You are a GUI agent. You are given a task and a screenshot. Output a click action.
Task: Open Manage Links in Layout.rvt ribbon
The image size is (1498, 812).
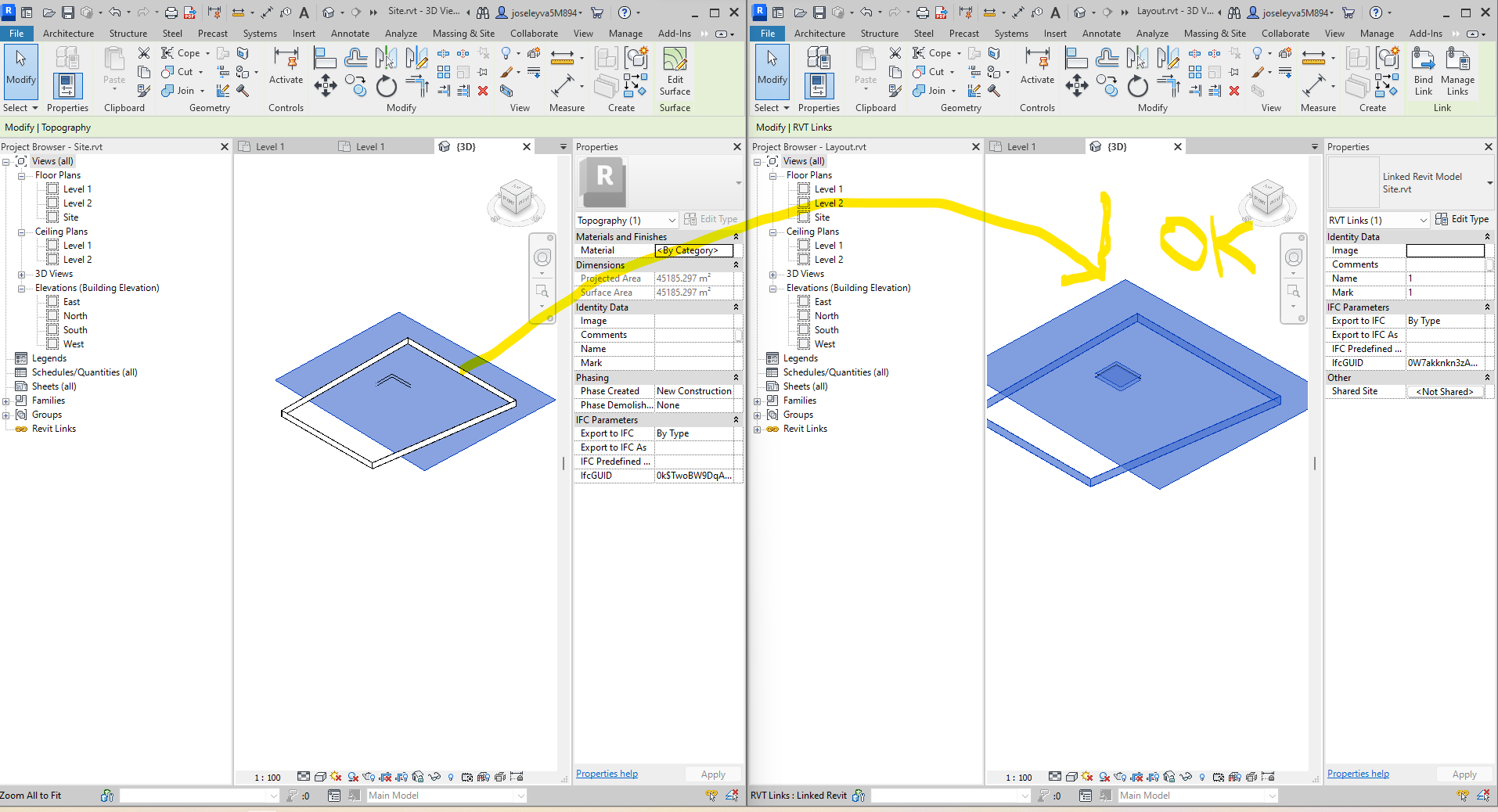point(1457,71)
